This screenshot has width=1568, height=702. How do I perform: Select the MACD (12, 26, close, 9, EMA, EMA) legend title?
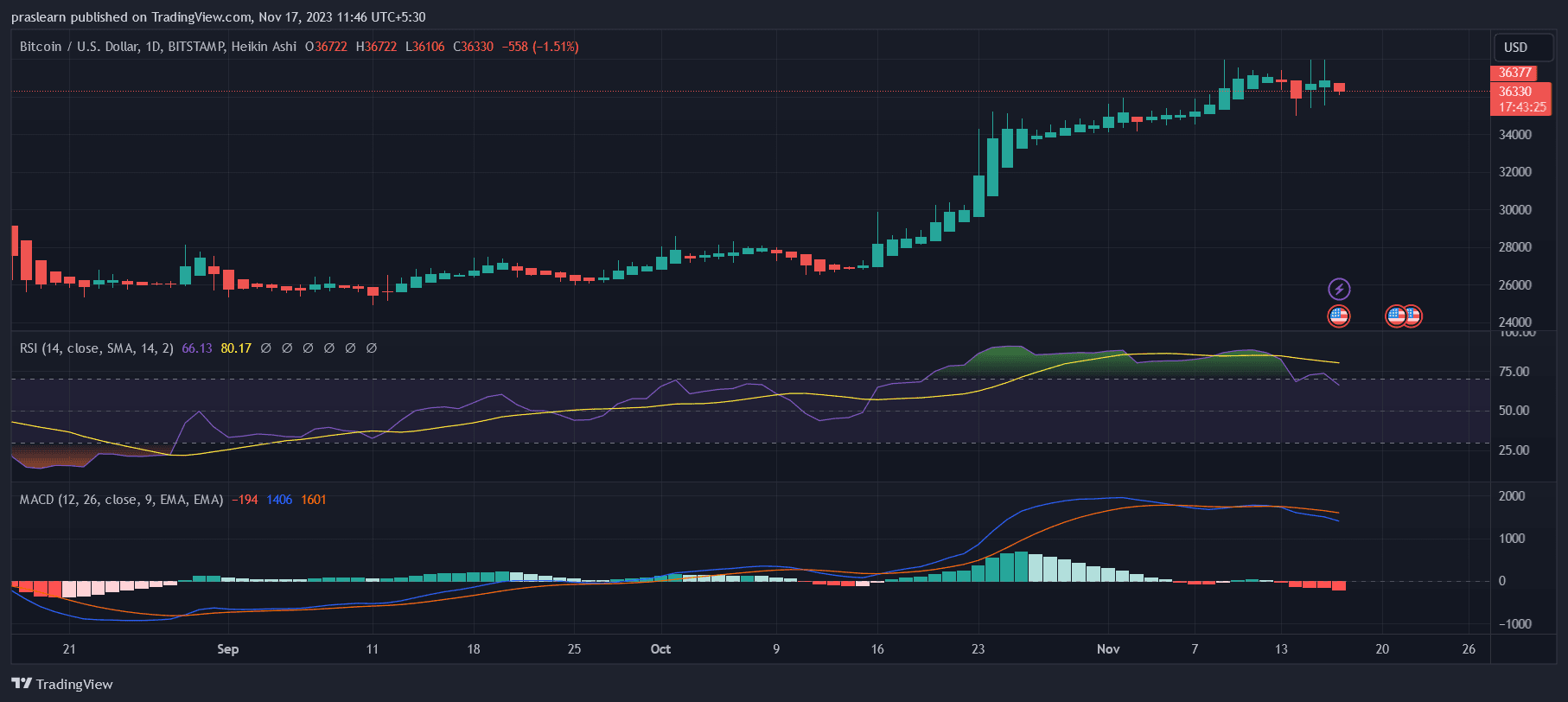121,500
